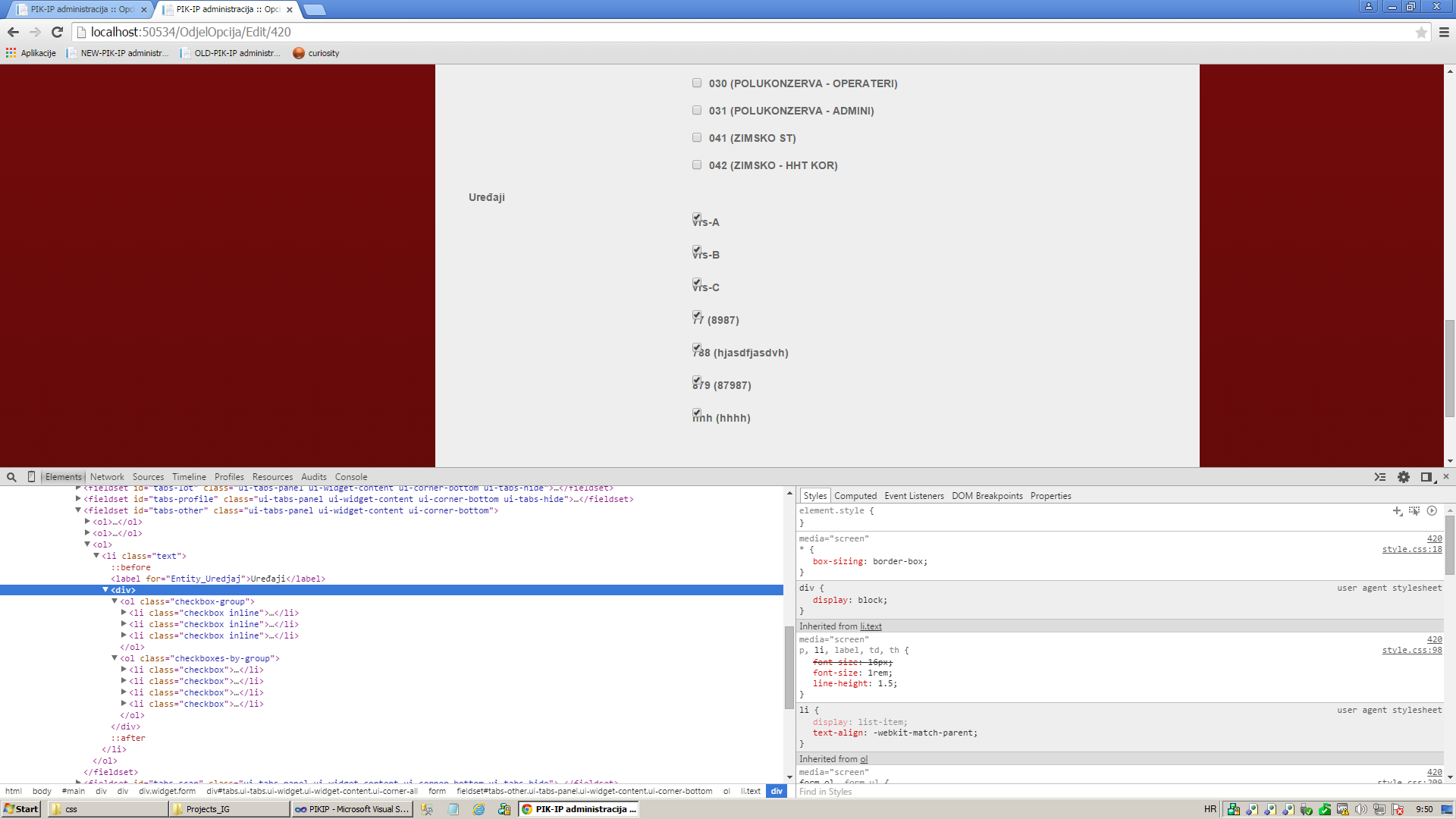Select the #main breadcrumb item
The height and width of the screenshot is (819, 1456).
[x=74, y=791]
